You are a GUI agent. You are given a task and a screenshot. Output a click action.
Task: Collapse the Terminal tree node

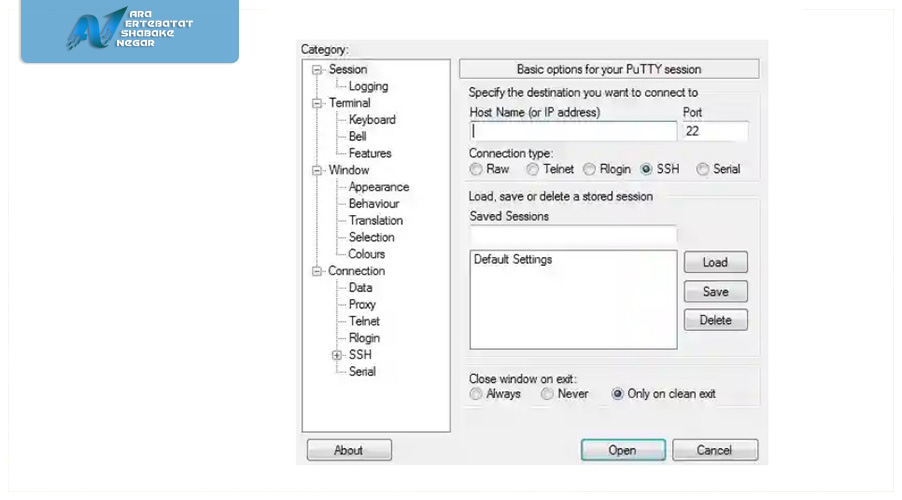(x=316, y=104)
